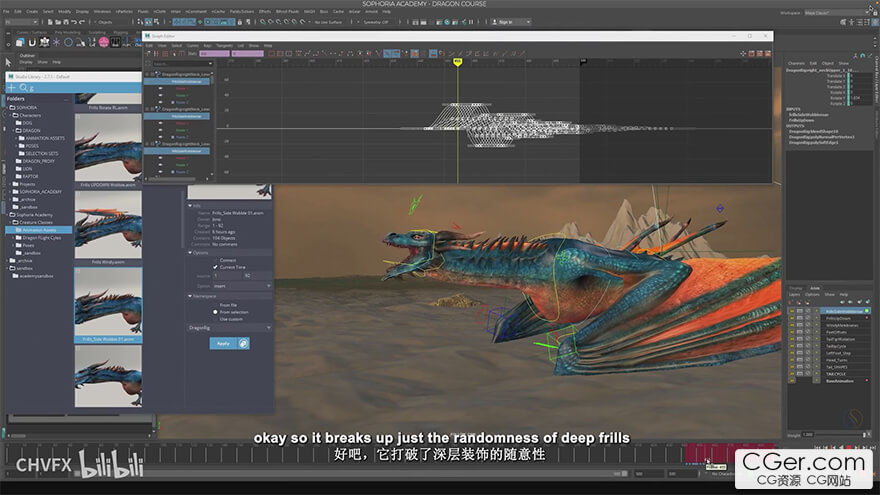Toggle visibility of the third anim layer
Screen dimensions: 880x495
[792, 326]
